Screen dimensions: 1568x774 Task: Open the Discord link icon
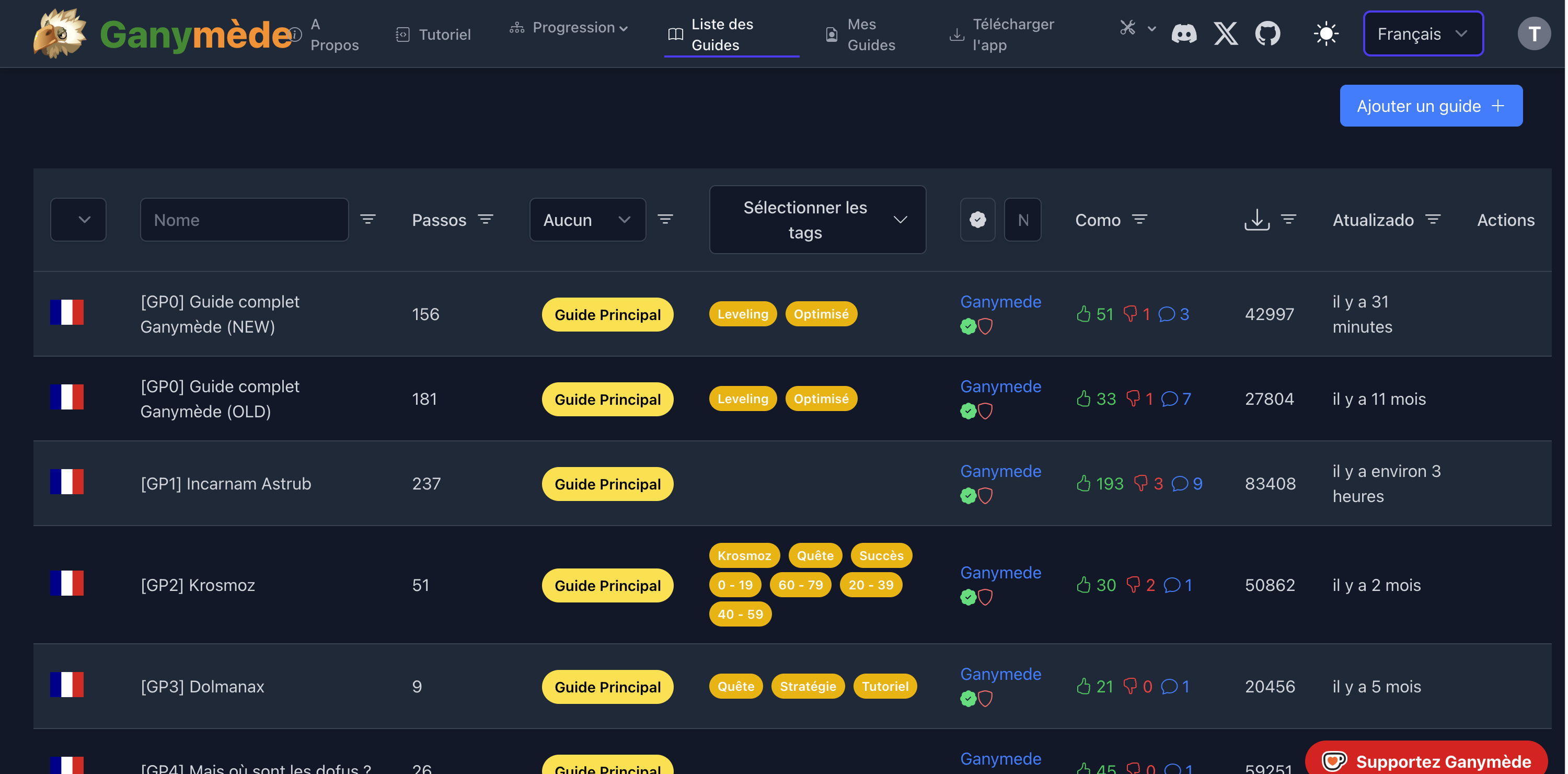(x=1184, y=33)
